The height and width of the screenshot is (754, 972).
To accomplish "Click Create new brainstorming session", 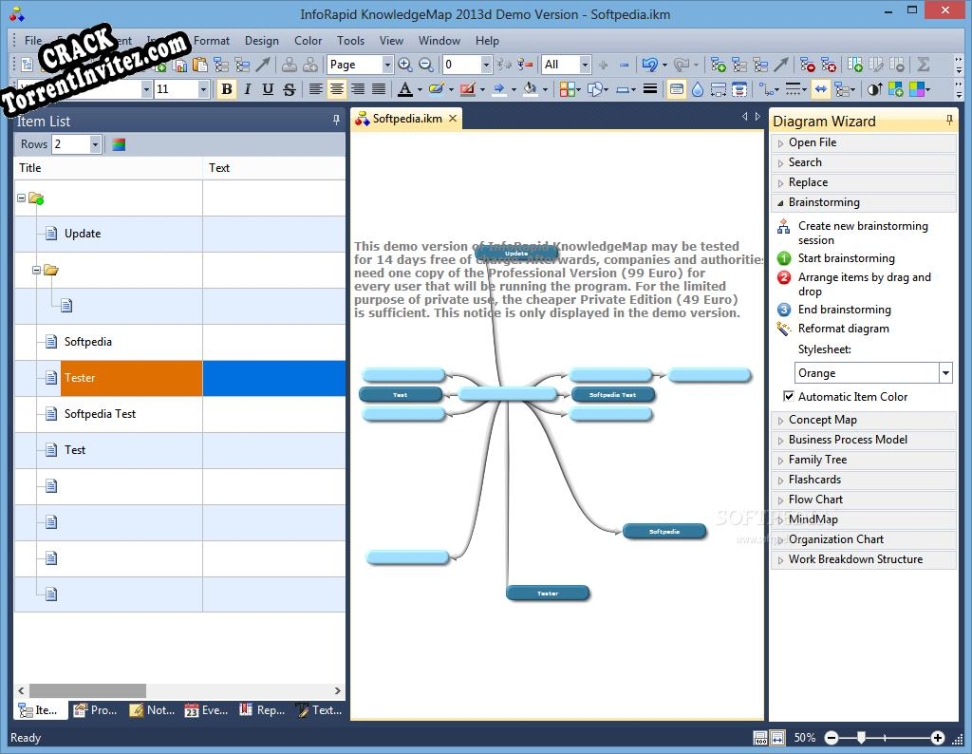I will [x=865, y=232].
